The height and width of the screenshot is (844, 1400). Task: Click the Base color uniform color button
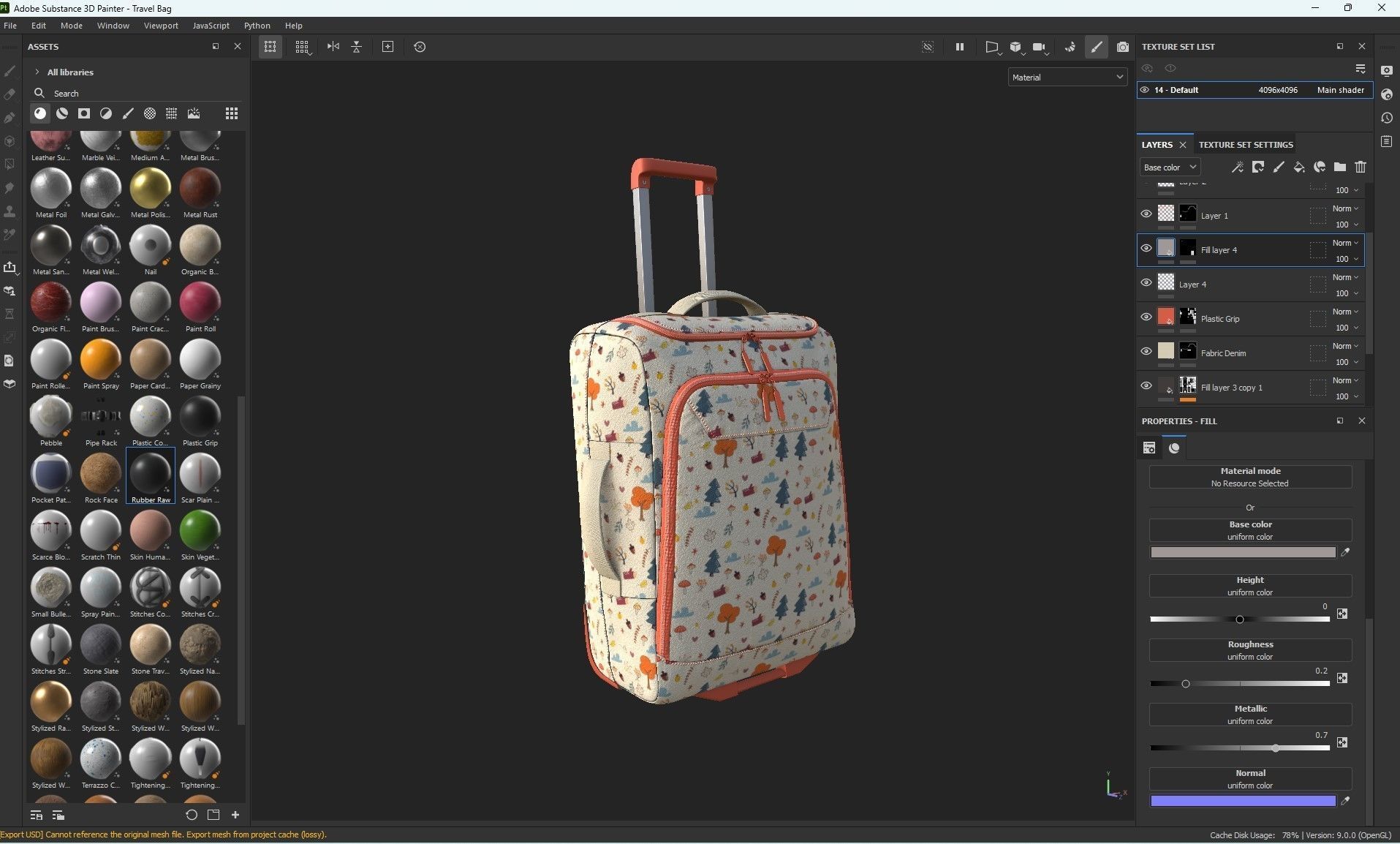1250,530
